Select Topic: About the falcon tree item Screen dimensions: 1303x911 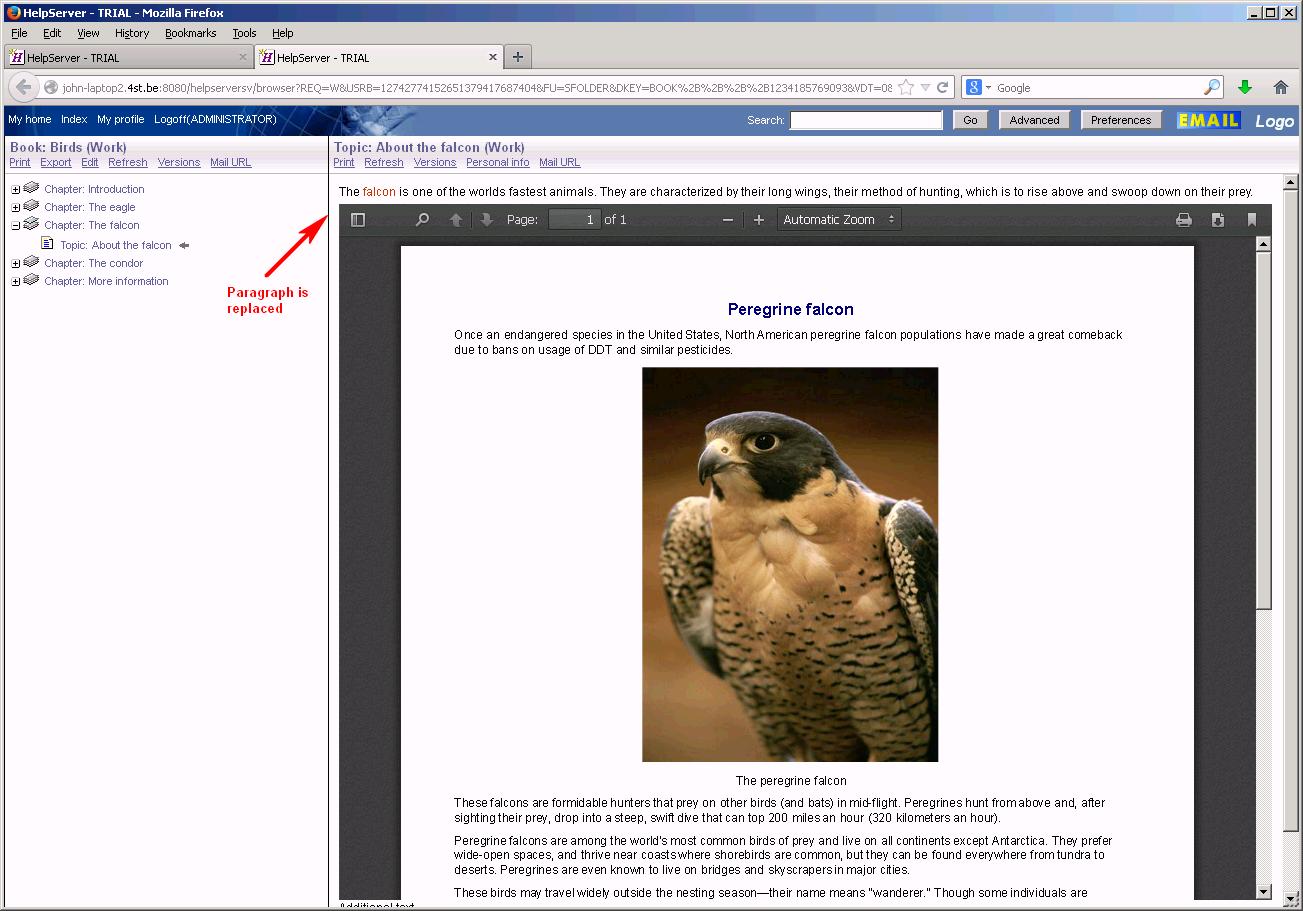click(116, 245)
